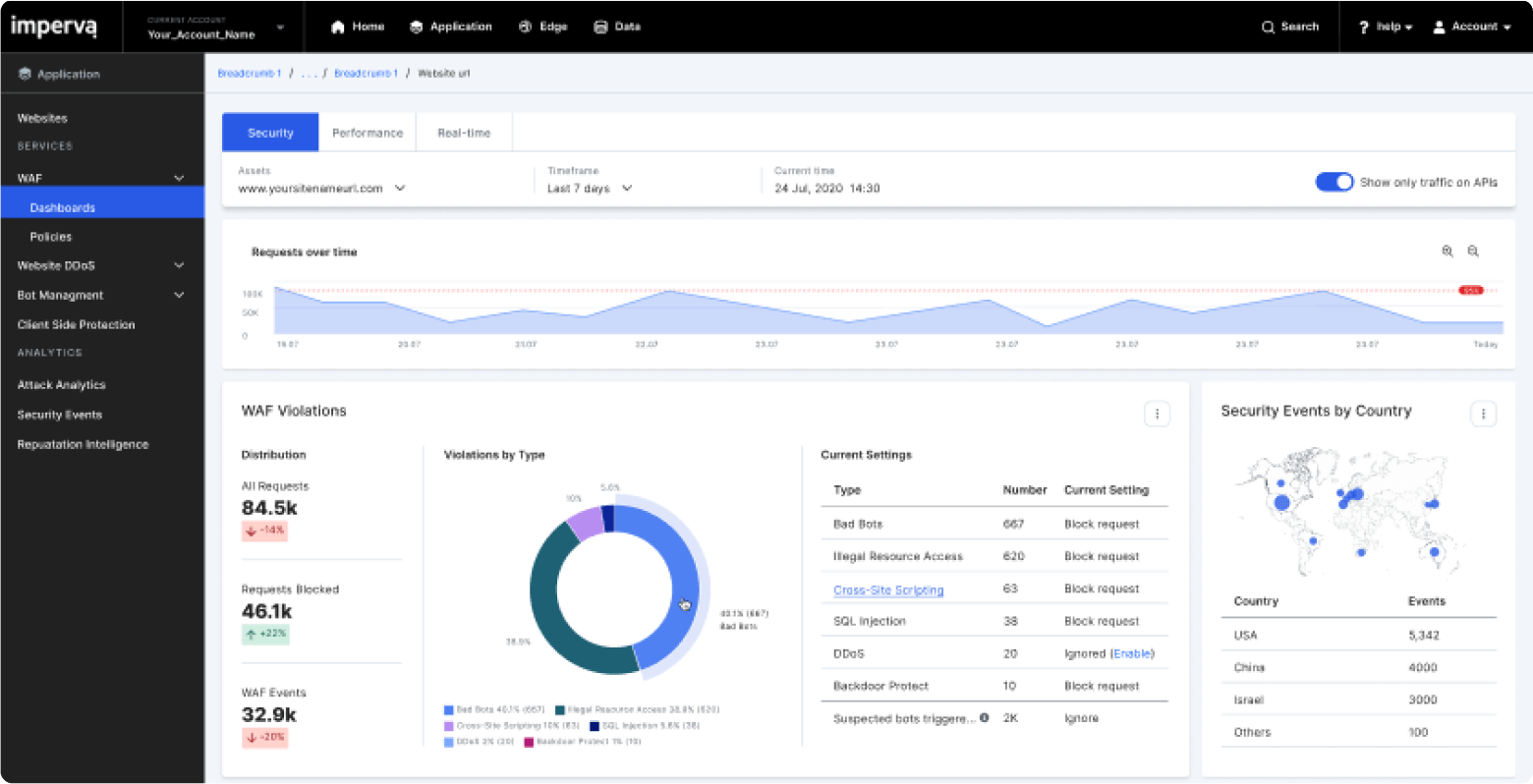Open the Edge menu in top navigation

pyautogui.click(x=542, y=27)
